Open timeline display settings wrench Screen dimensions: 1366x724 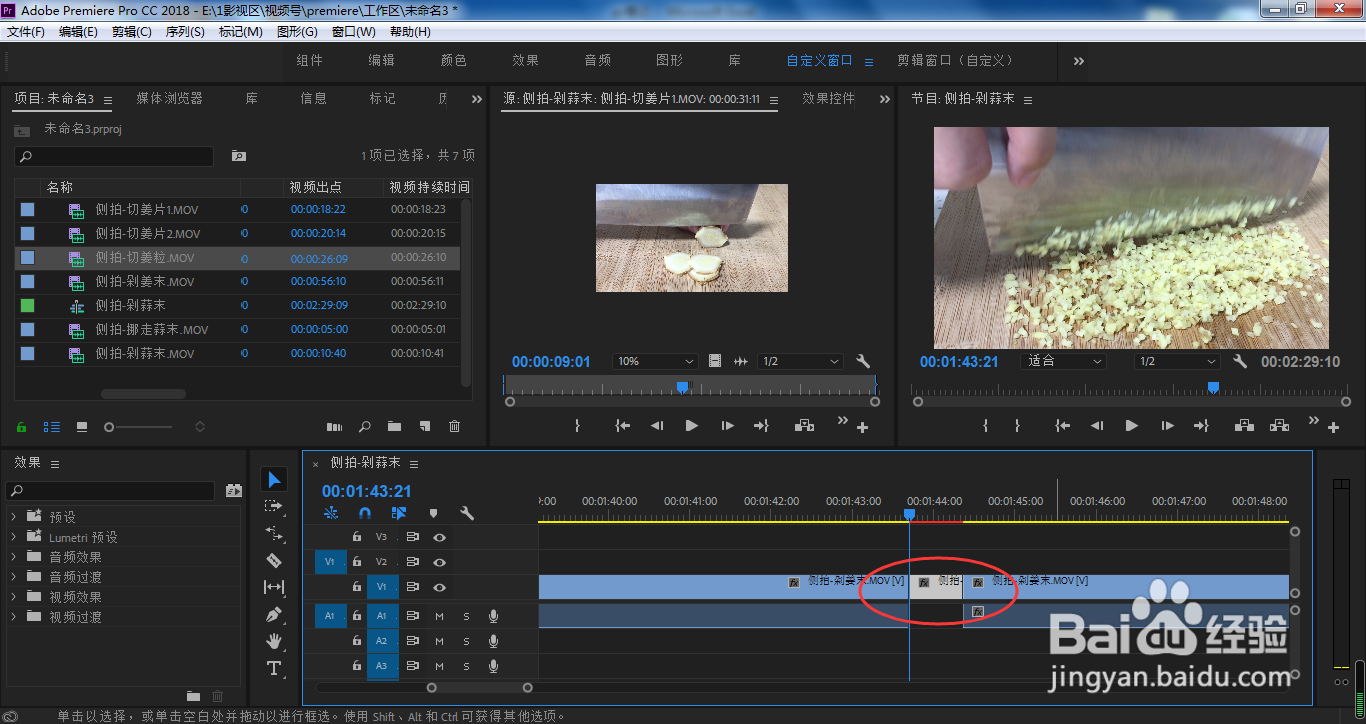point(467,513)
